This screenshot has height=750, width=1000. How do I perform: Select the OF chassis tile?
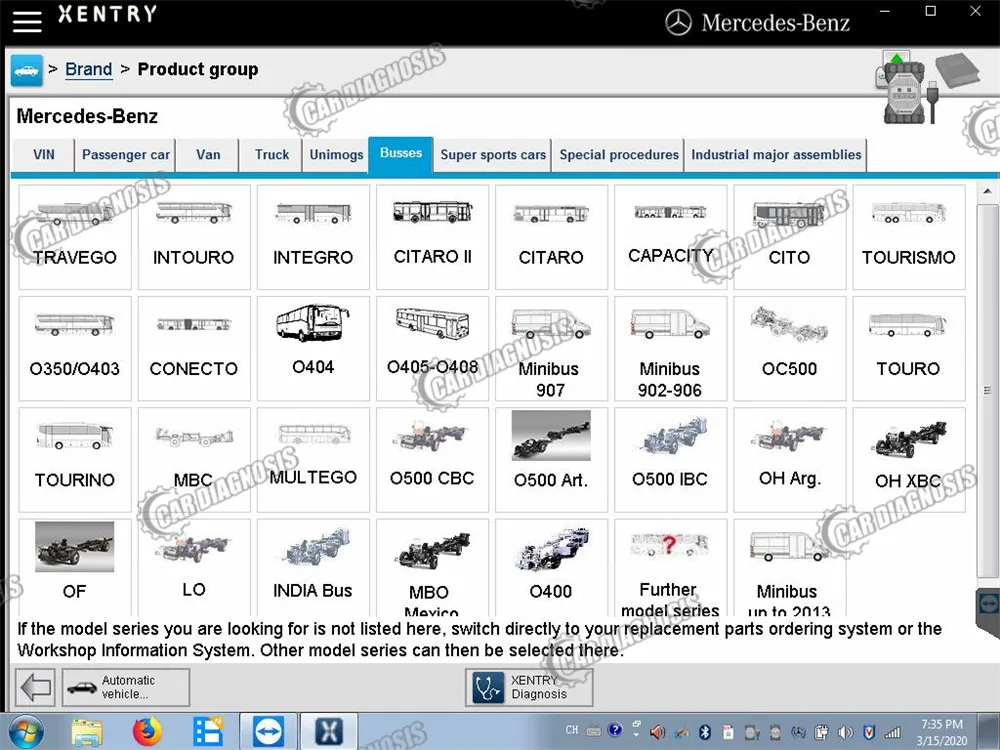(x=75, y=568)
